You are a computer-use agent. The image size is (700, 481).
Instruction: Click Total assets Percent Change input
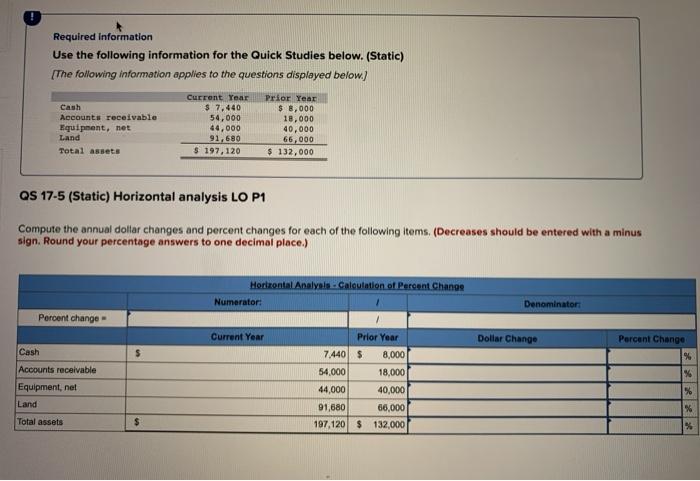pos(645,426)
